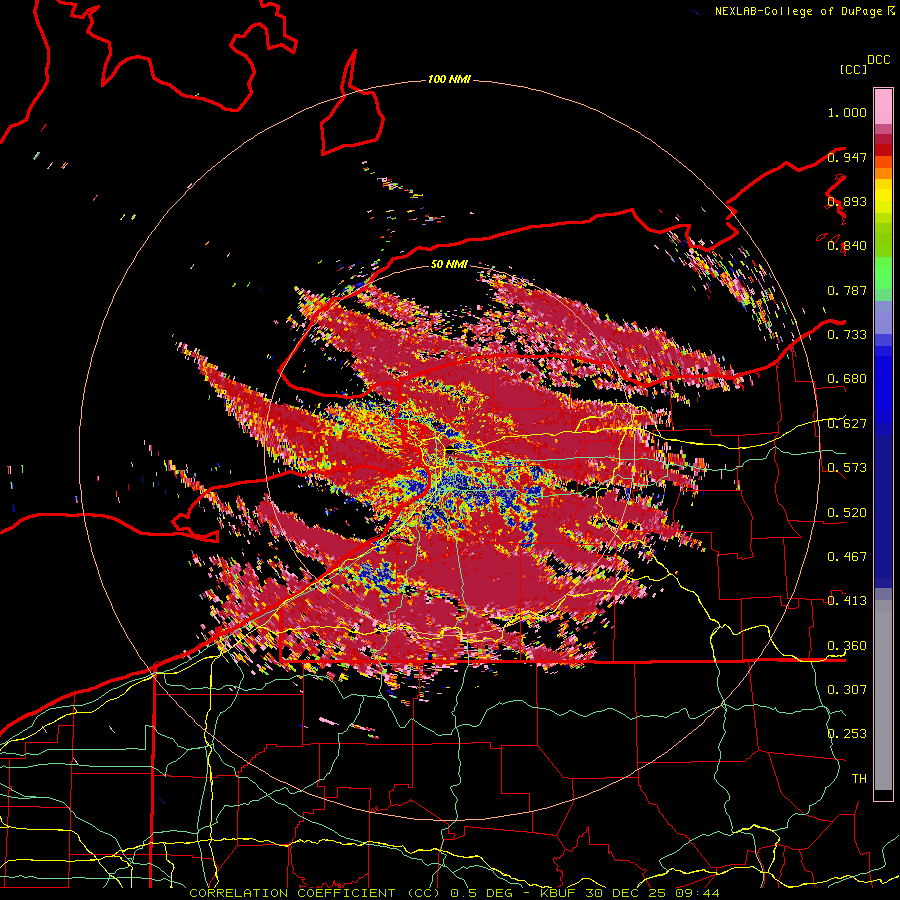Click the 0.840 scale value
Screen dimensions: 900x900
coord(847,246)
